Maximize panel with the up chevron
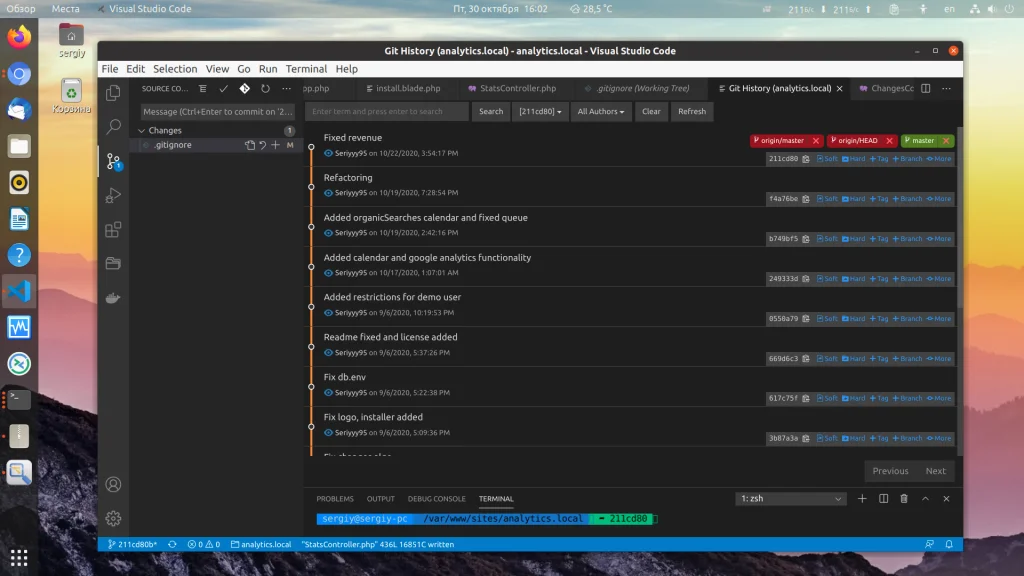The height and width of the screenshot is (576, 1024). [925, 499]
